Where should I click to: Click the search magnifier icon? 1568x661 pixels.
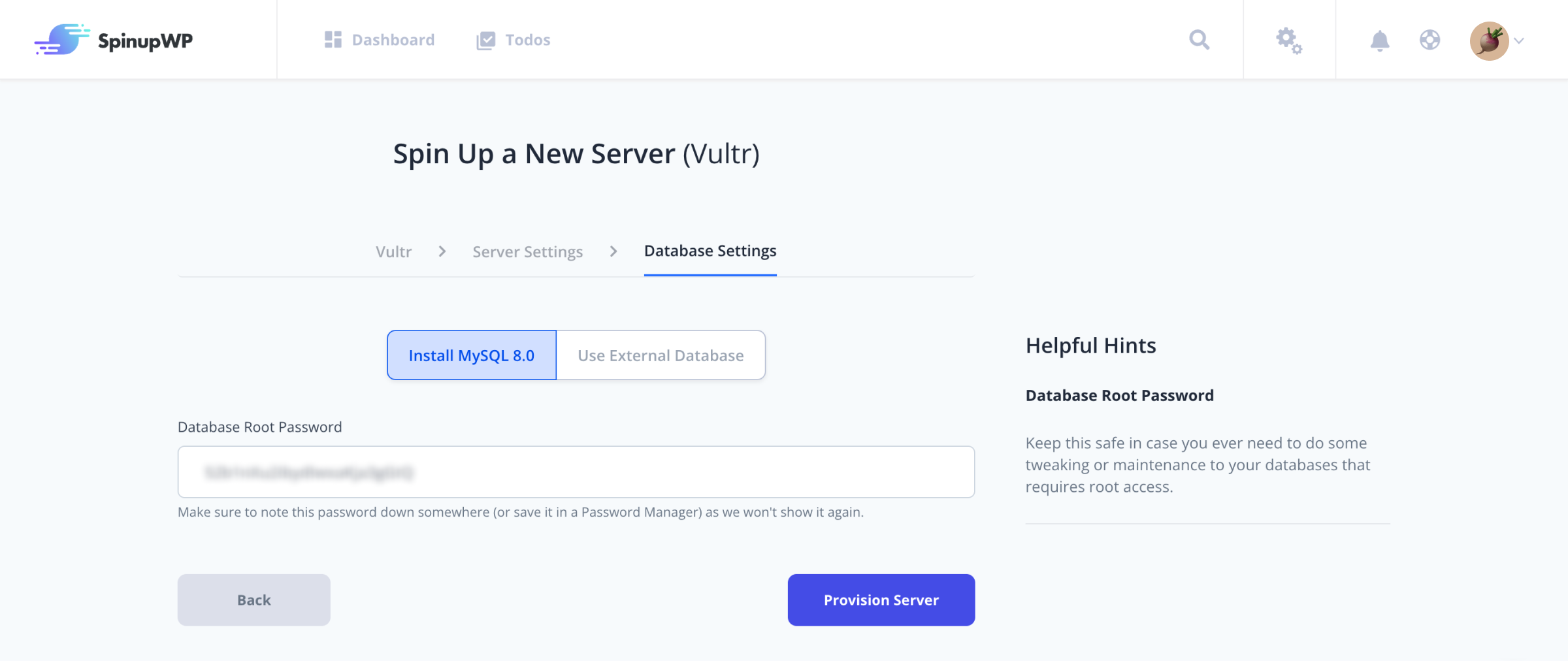1199,40
